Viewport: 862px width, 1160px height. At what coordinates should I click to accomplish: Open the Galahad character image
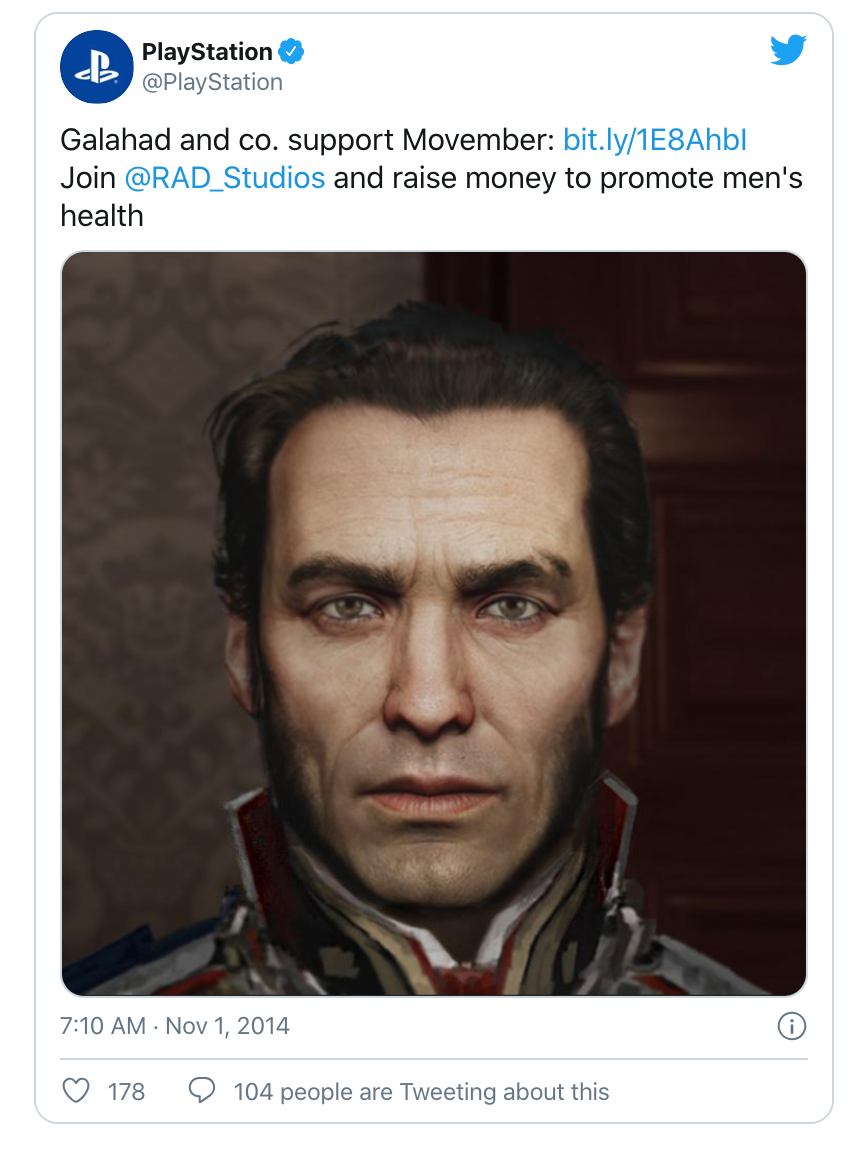point(433,623)
